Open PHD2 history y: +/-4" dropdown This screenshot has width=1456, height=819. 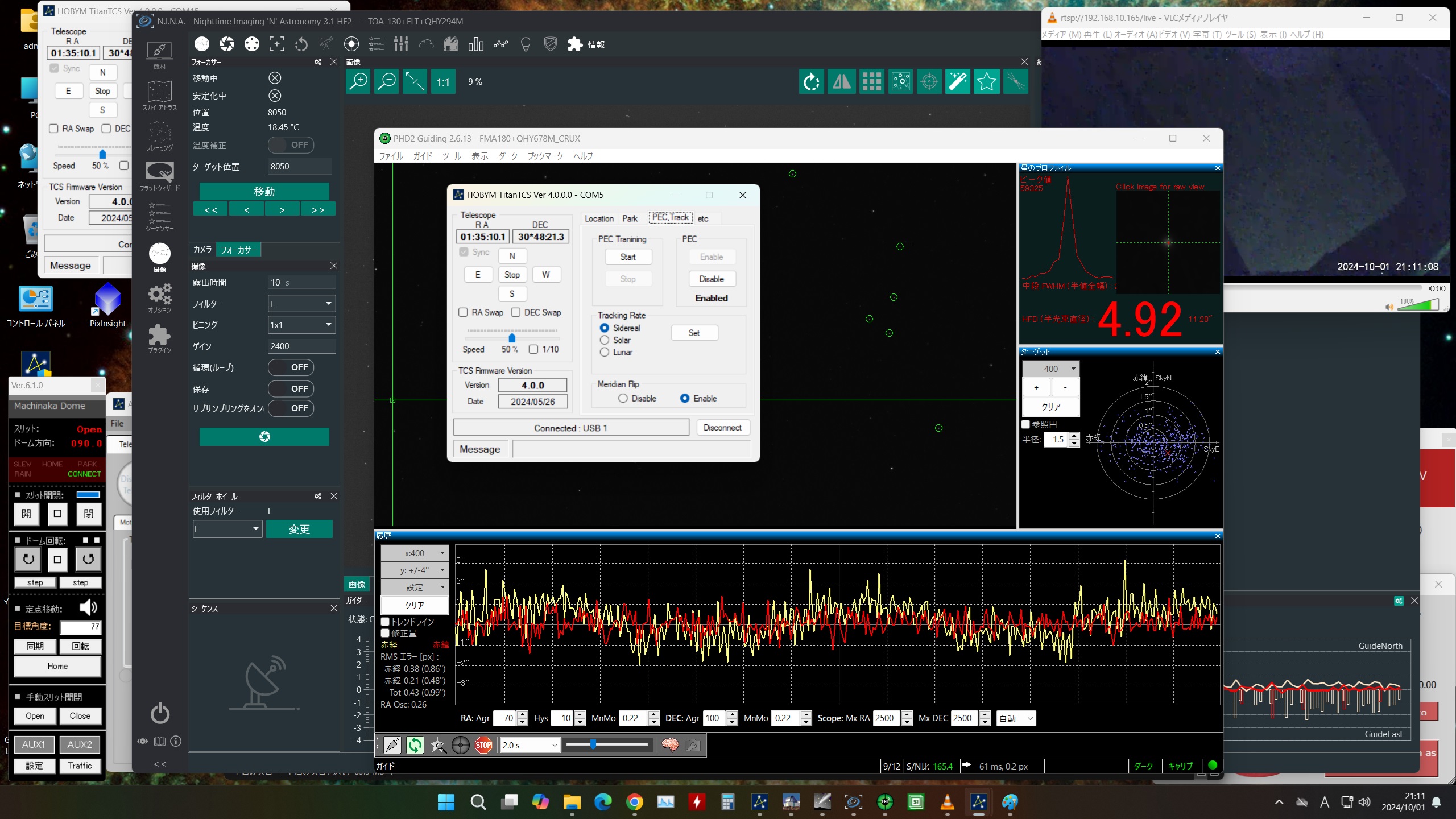pos(415,570)
